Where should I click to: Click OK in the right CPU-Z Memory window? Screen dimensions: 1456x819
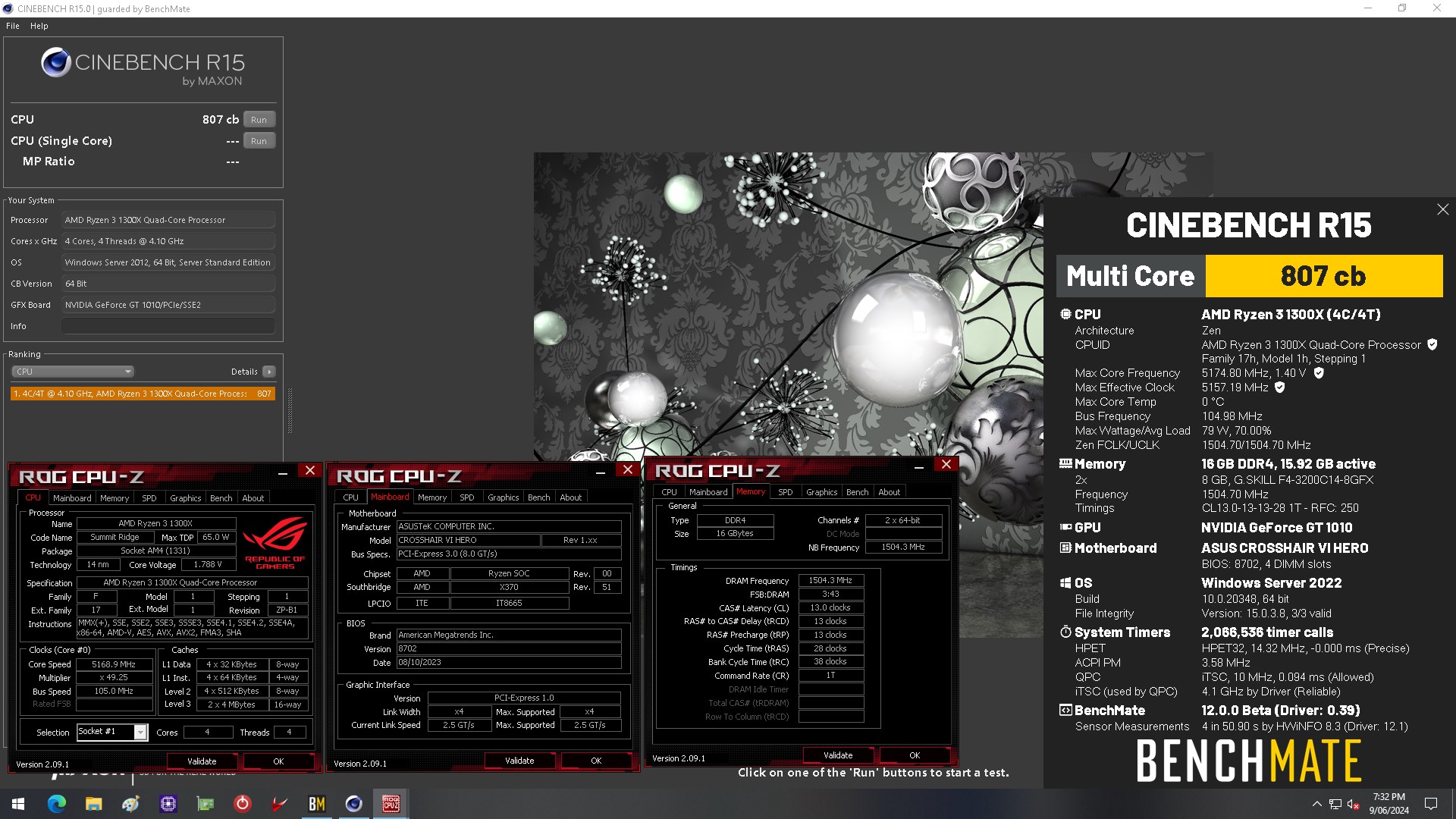pyautogui.click(x=915, y=755)
